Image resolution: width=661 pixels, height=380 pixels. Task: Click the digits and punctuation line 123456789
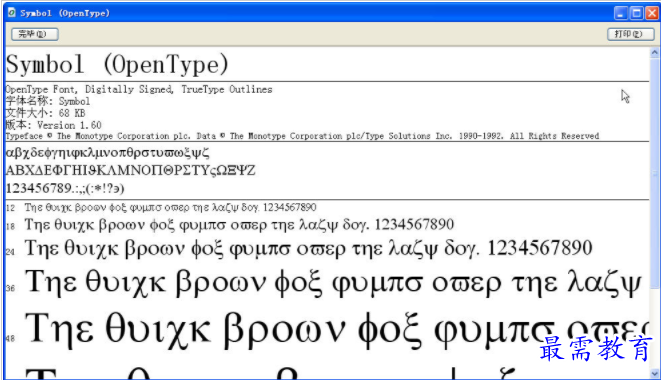coord(65,188)
